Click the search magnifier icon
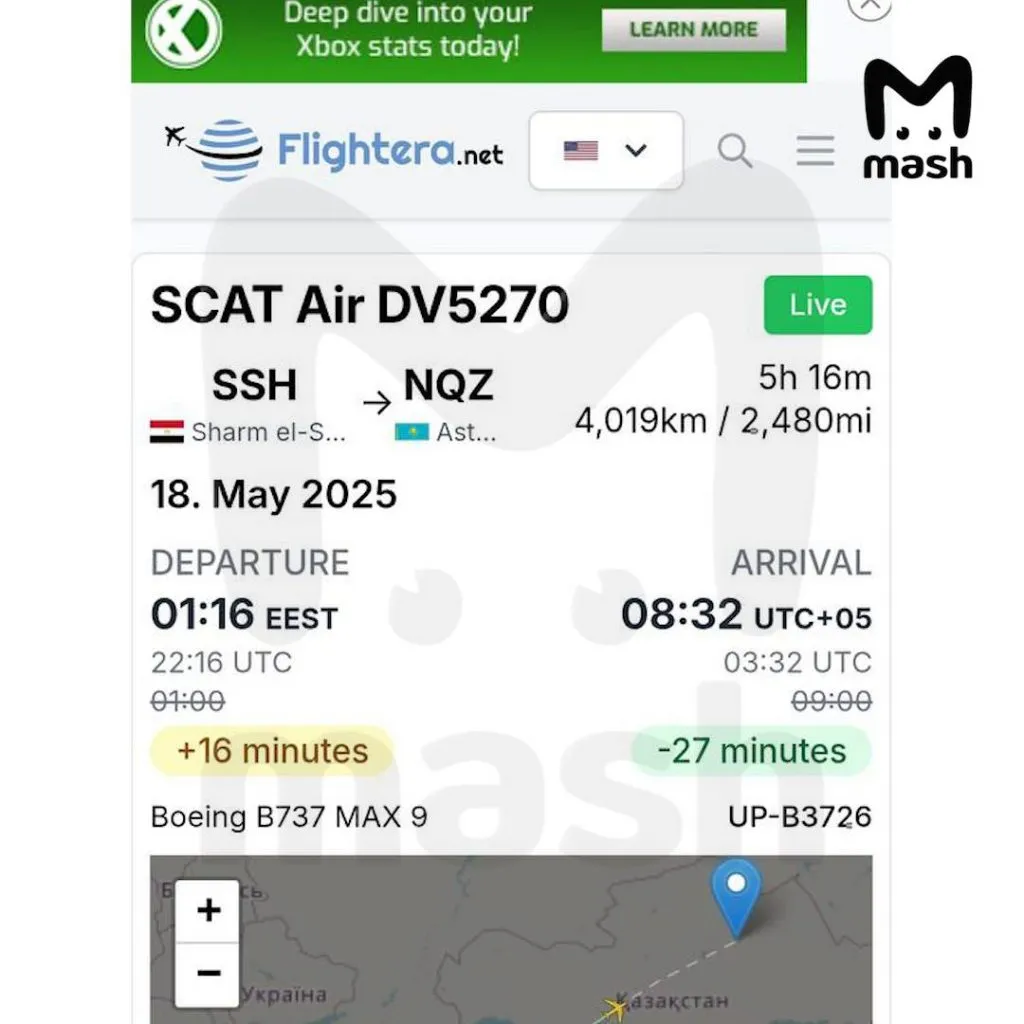This screenshot has height=1024, width=1024. pos(735,151)
